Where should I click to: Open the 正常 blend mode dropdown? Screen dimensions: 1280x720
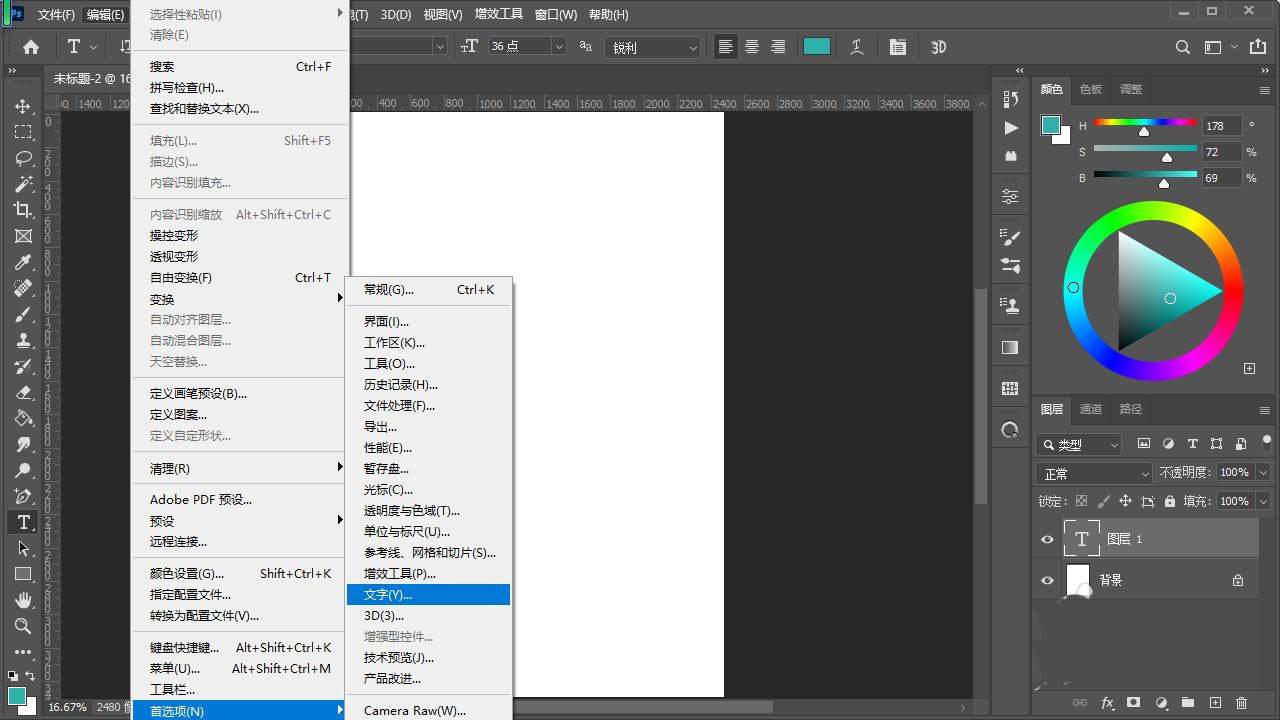[x=1095, y=473]
